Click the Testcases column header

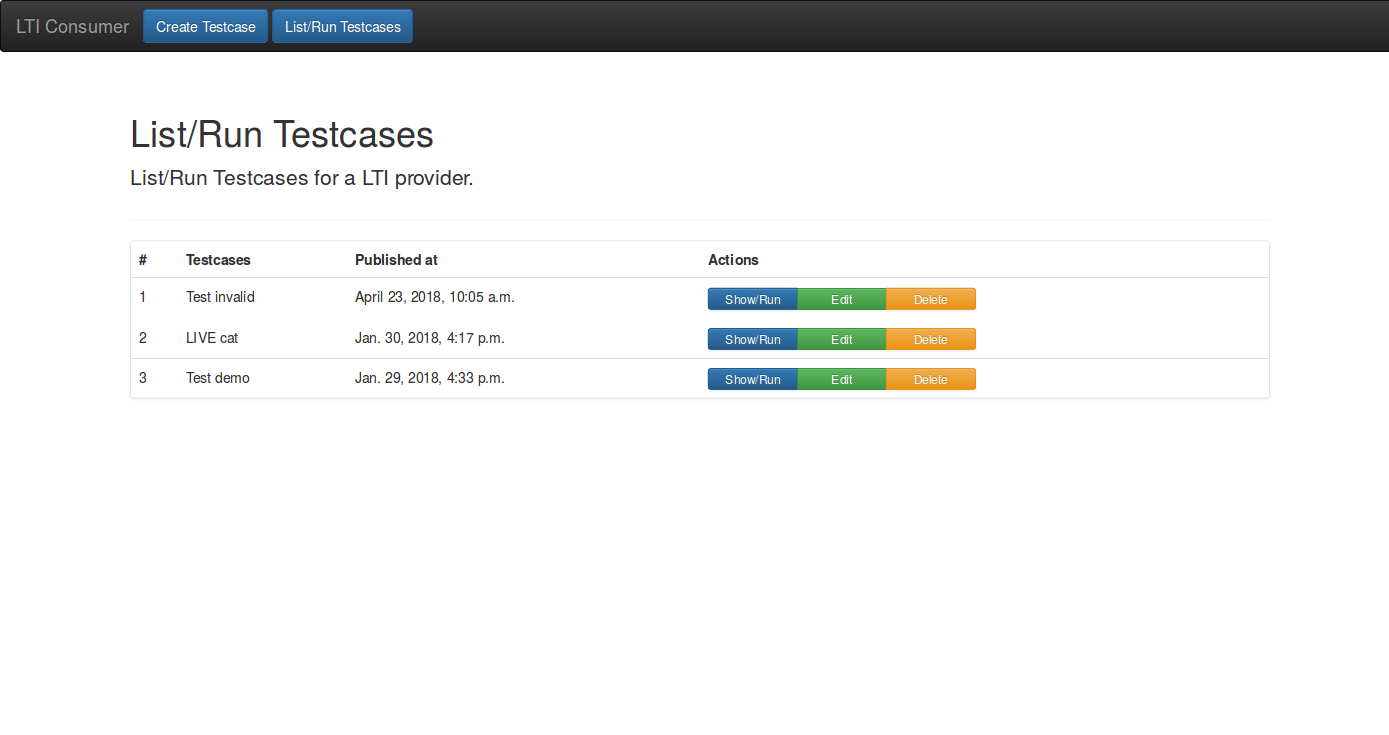click(x=218, y=260)
